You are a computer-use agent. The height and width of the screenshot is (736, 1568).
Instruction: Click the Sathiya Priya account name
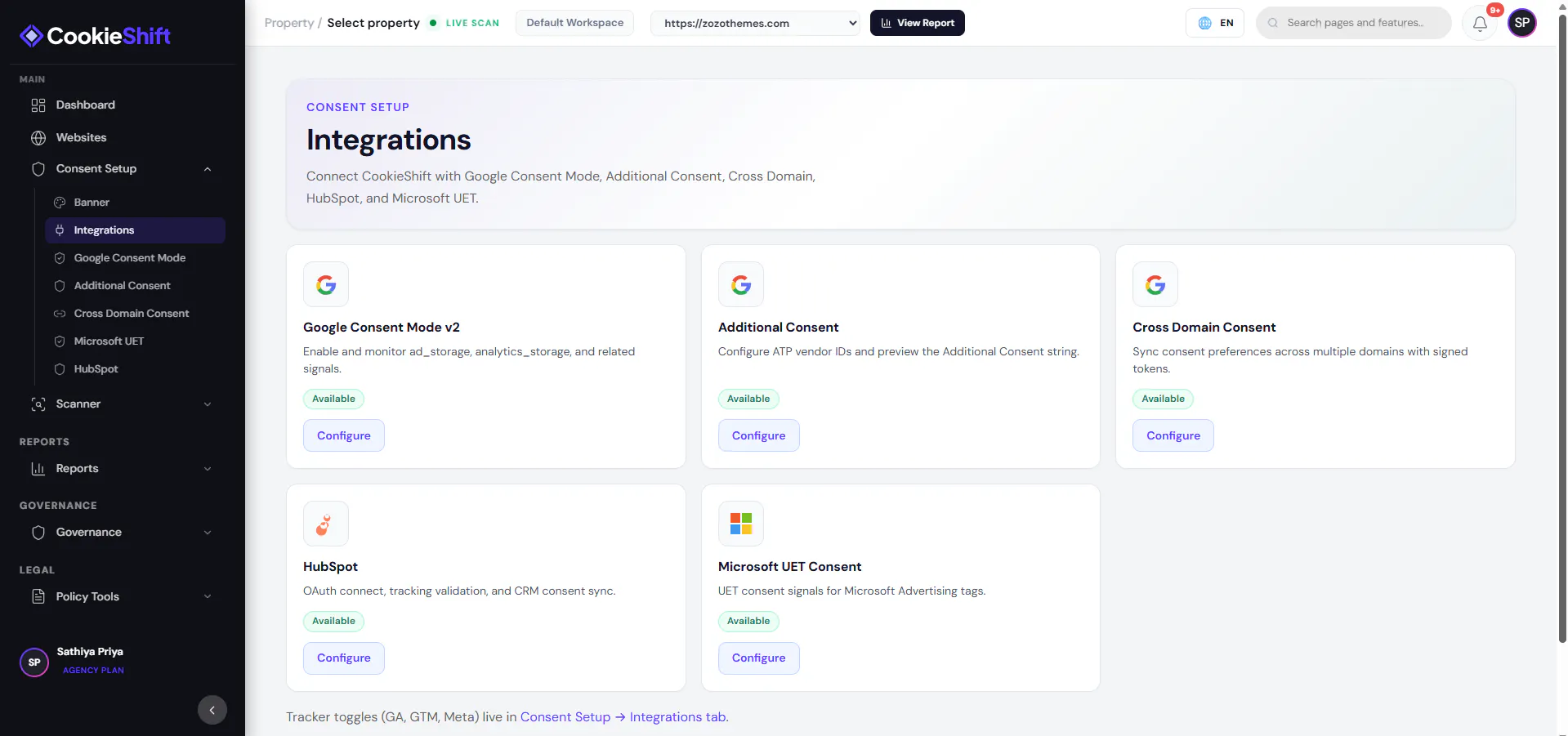coord(90,652)
